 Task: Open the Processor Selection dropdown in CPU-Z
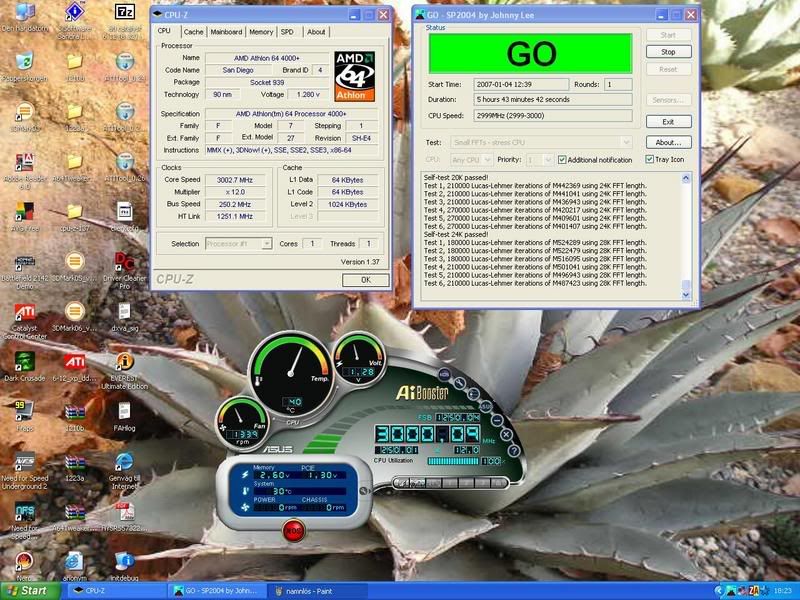(238, 244)
